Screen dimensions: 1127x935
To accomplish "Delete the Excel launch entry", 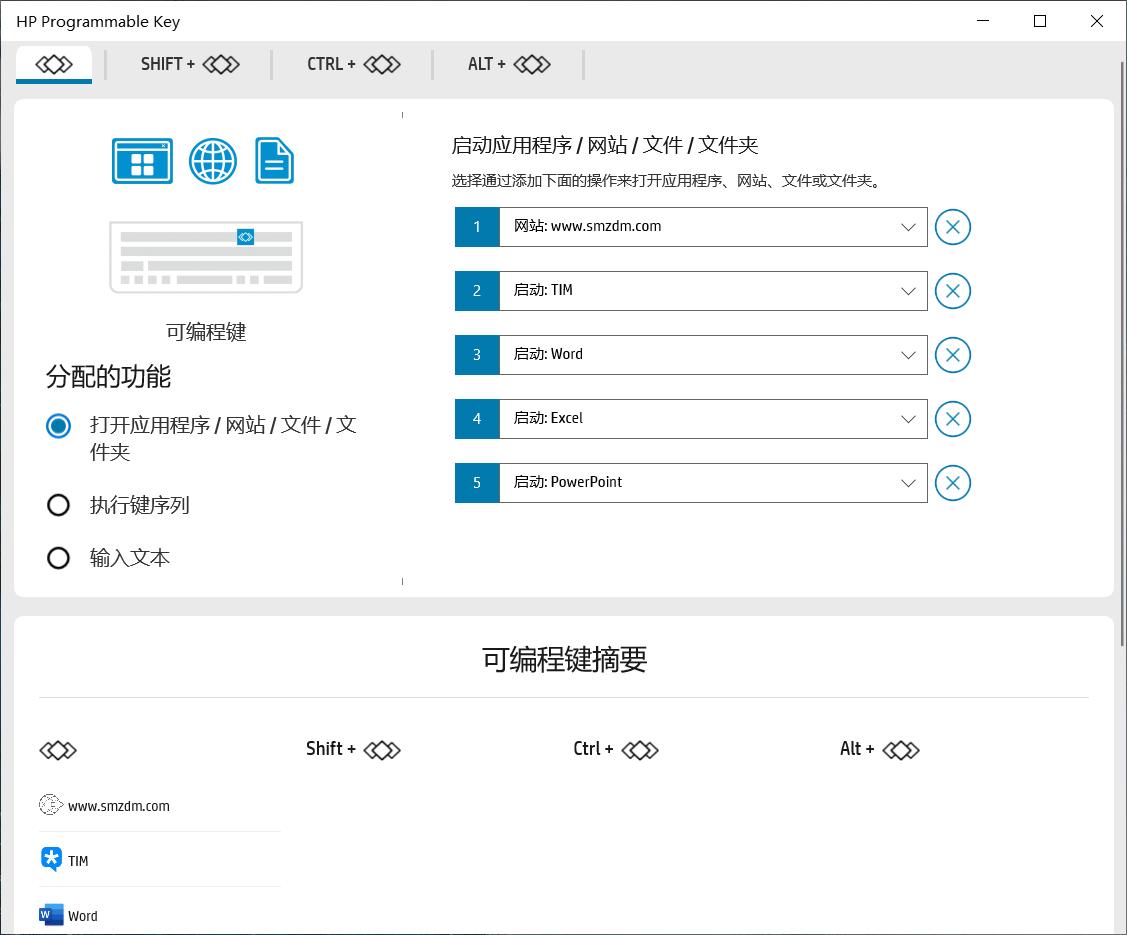I will tap(952, 419).
